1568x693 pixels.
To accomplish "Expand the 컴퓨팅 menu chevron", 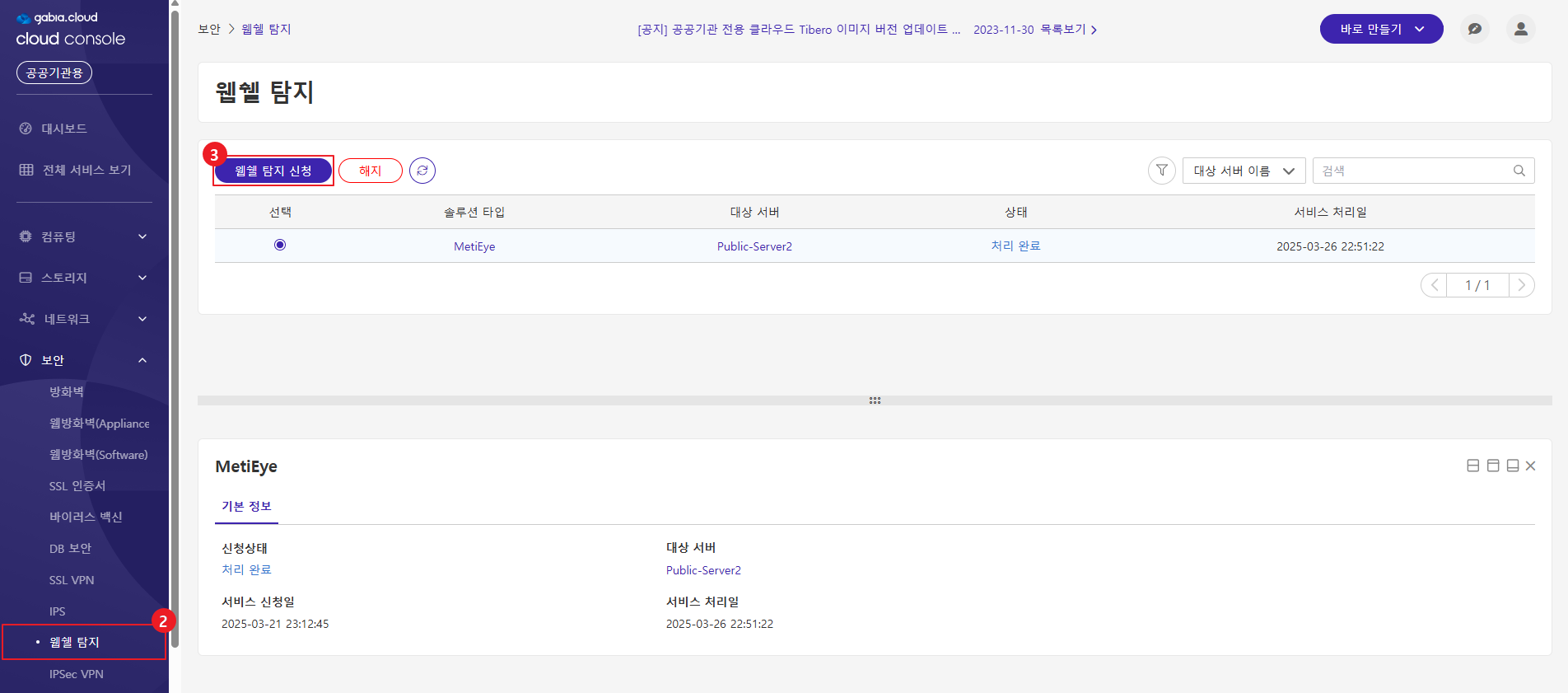I will (142, 236).
